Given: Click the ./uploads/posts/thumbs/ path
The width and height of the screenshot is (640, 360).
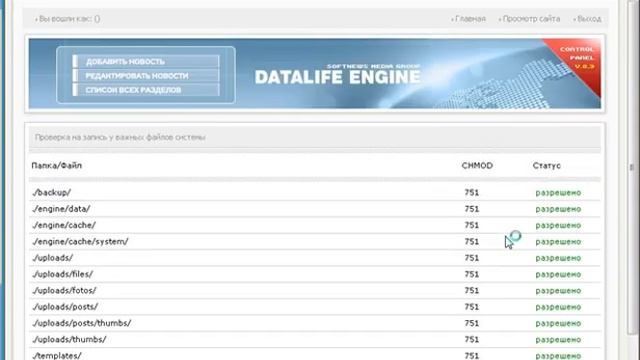Looking at the screenshot, I should (82, 323).
